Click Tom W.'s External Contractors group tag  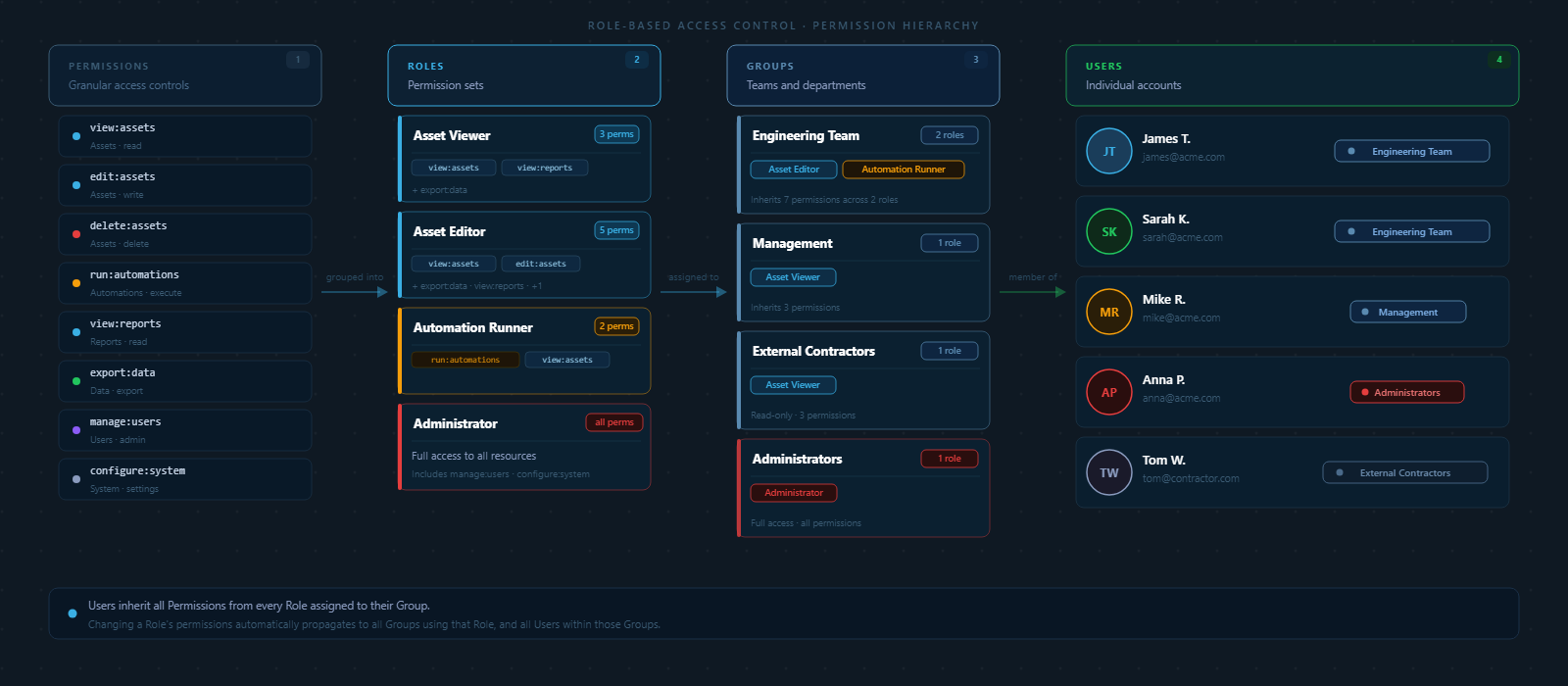pos(1405,472)
